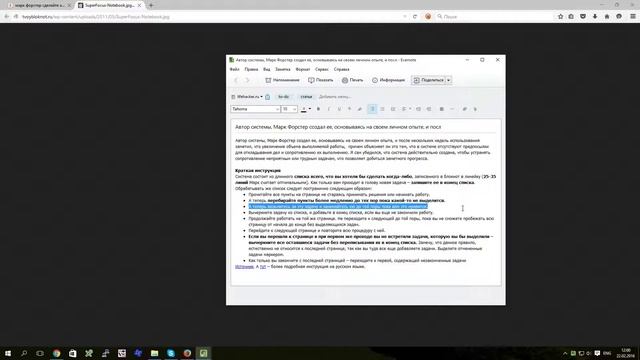
Task: Open the Заметка menu
Action: tap(282, 69)
